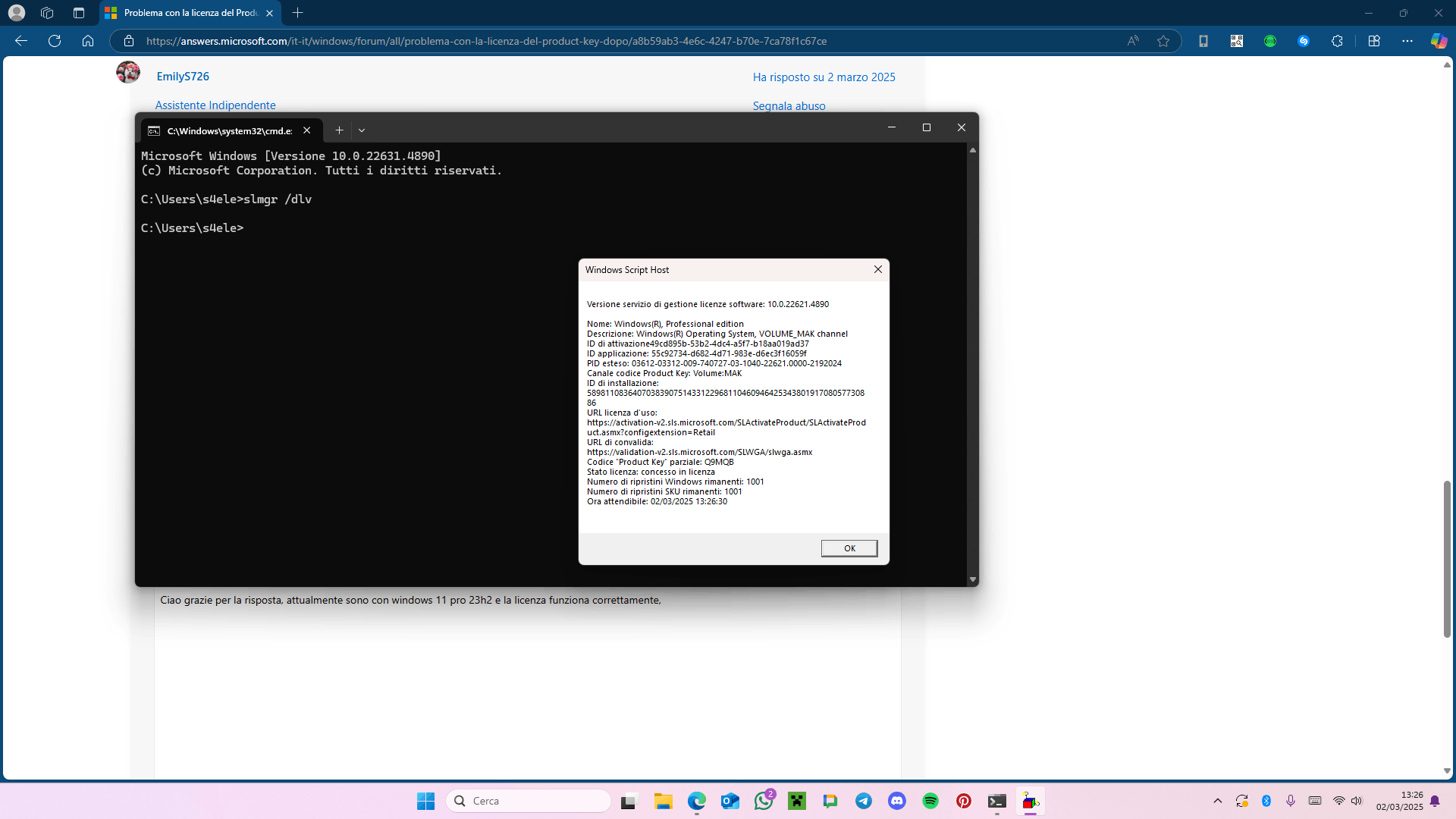The image size is (1456, 819).
Task: Close the 'Problema con la licenza' tab
Action: [269, 13]
